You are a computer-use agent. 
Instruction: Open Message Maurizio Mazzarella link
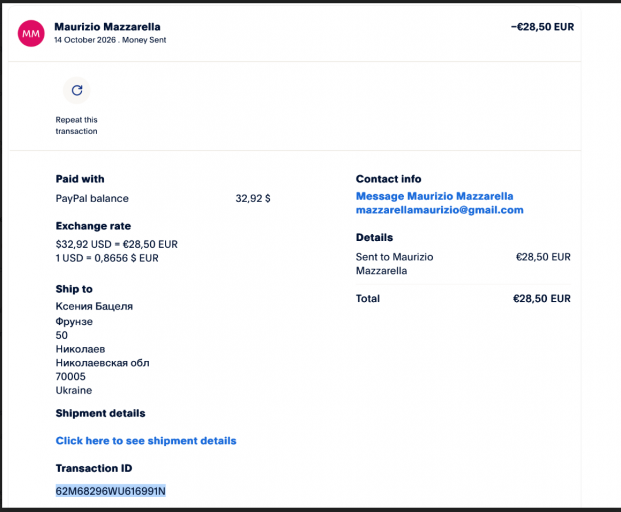pos(434,196)
